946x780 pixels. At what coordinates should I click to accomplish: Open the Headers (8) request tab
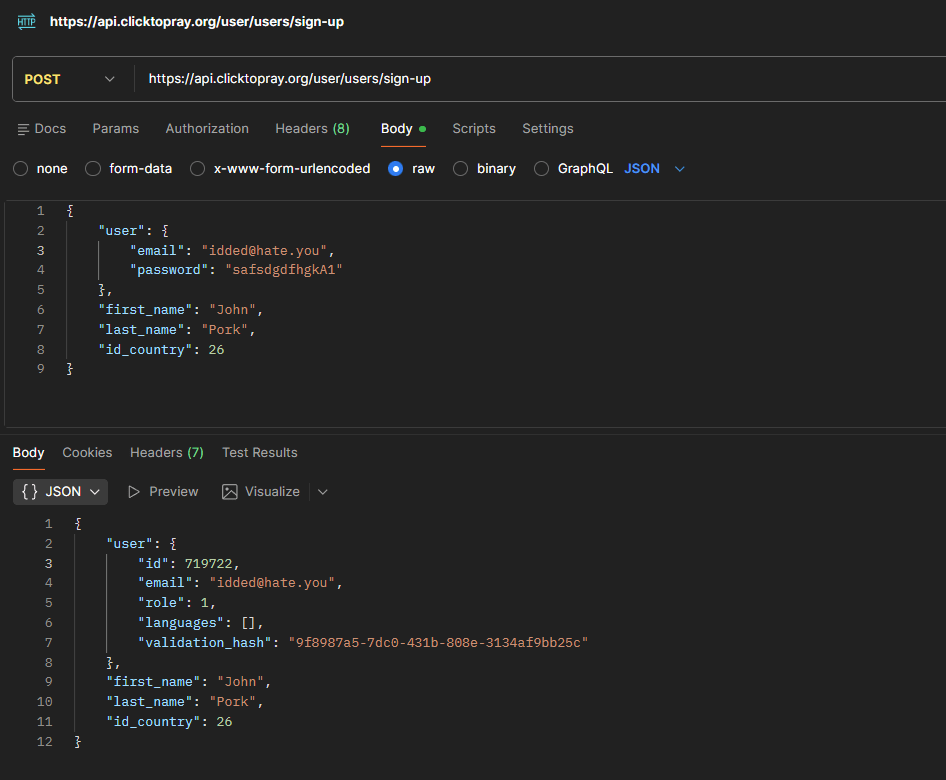[x=313, y=128]
